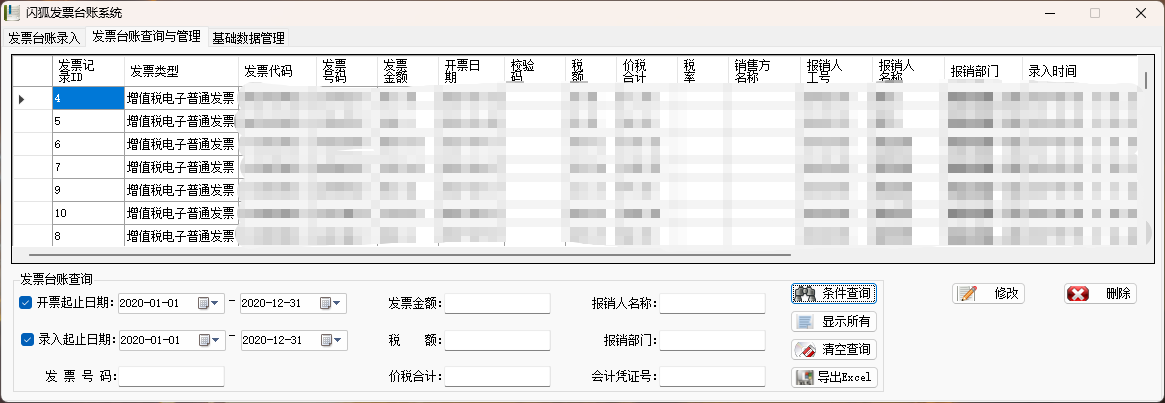
Task: Click the red X icon on 删除
Action: pyautogui.click(x=1078, y=293)
